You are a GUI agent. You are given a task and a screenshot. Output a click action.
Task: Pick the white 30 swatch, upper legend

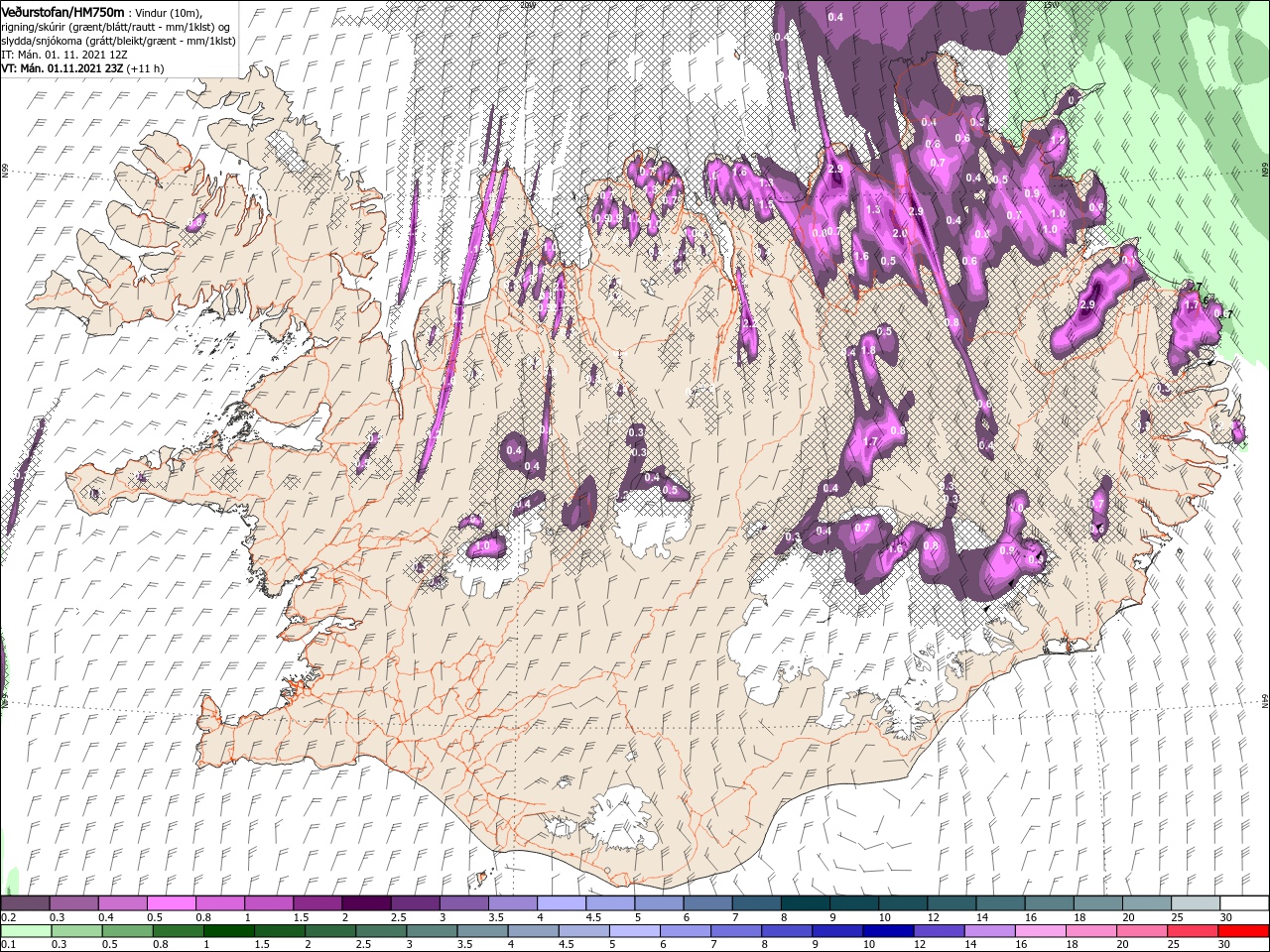1243,903
